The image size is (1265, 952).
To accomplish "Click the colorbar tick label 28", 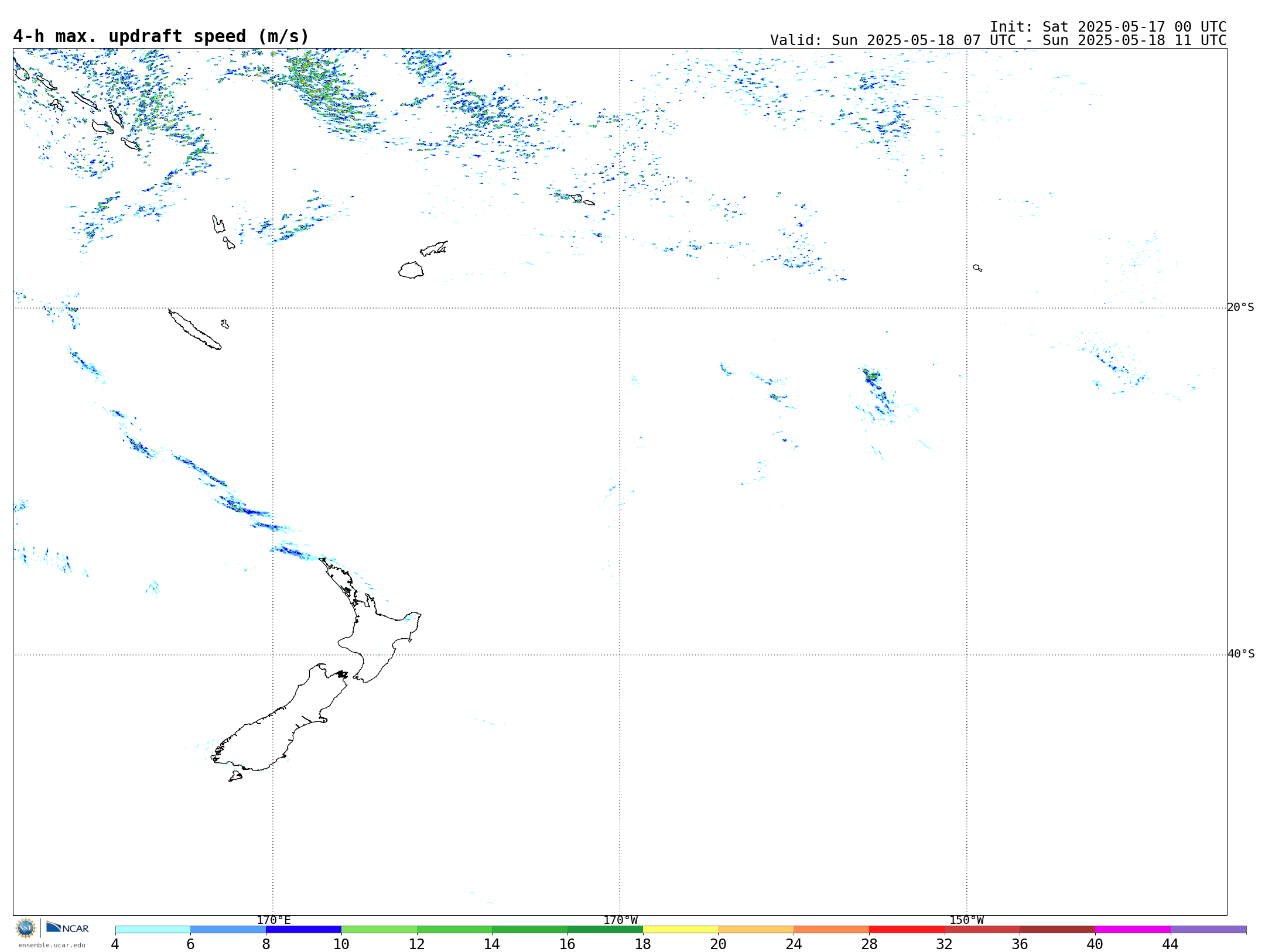I will tap(869, 944).
